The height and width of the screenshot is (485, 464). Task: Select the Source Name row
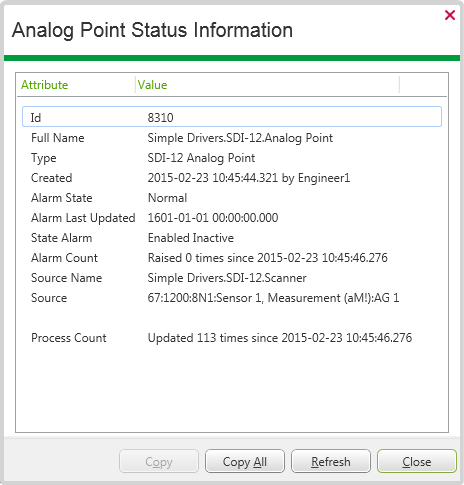tap(232, 278)
